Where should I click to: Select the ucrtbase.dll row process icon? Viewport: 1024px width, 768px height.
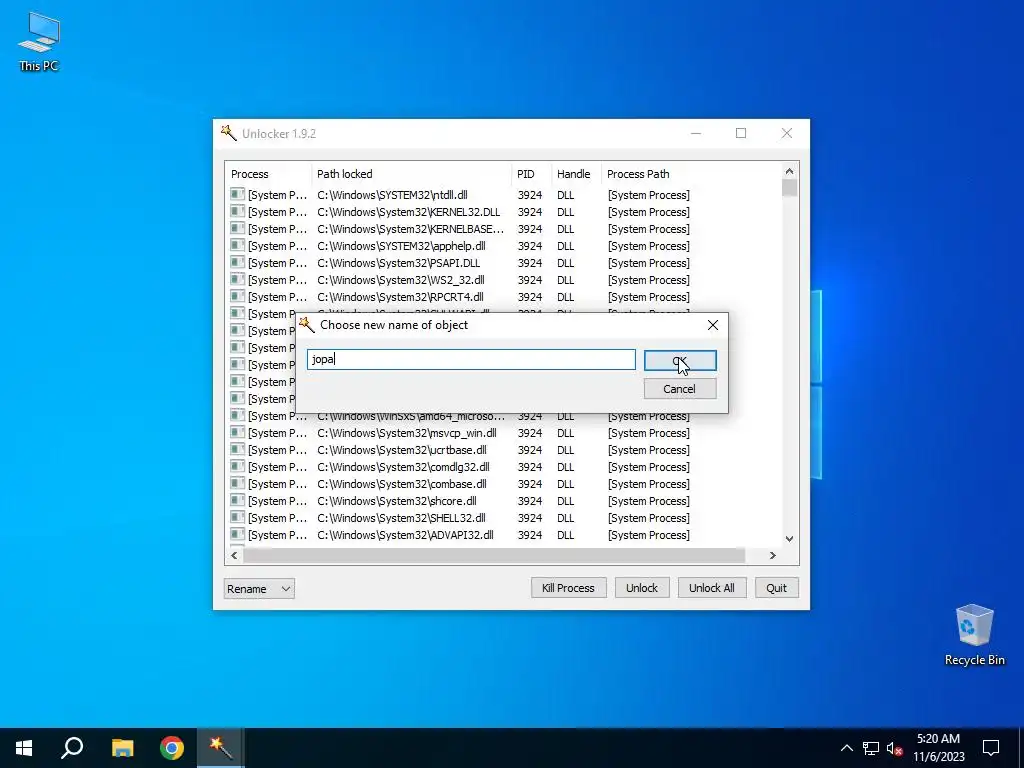pos(237,449)
